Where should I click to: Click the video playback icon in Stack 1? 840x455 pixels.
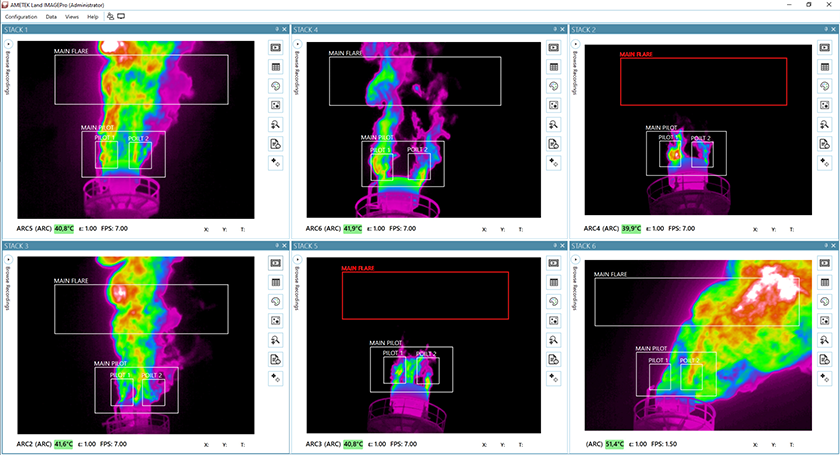pos(274,47)
